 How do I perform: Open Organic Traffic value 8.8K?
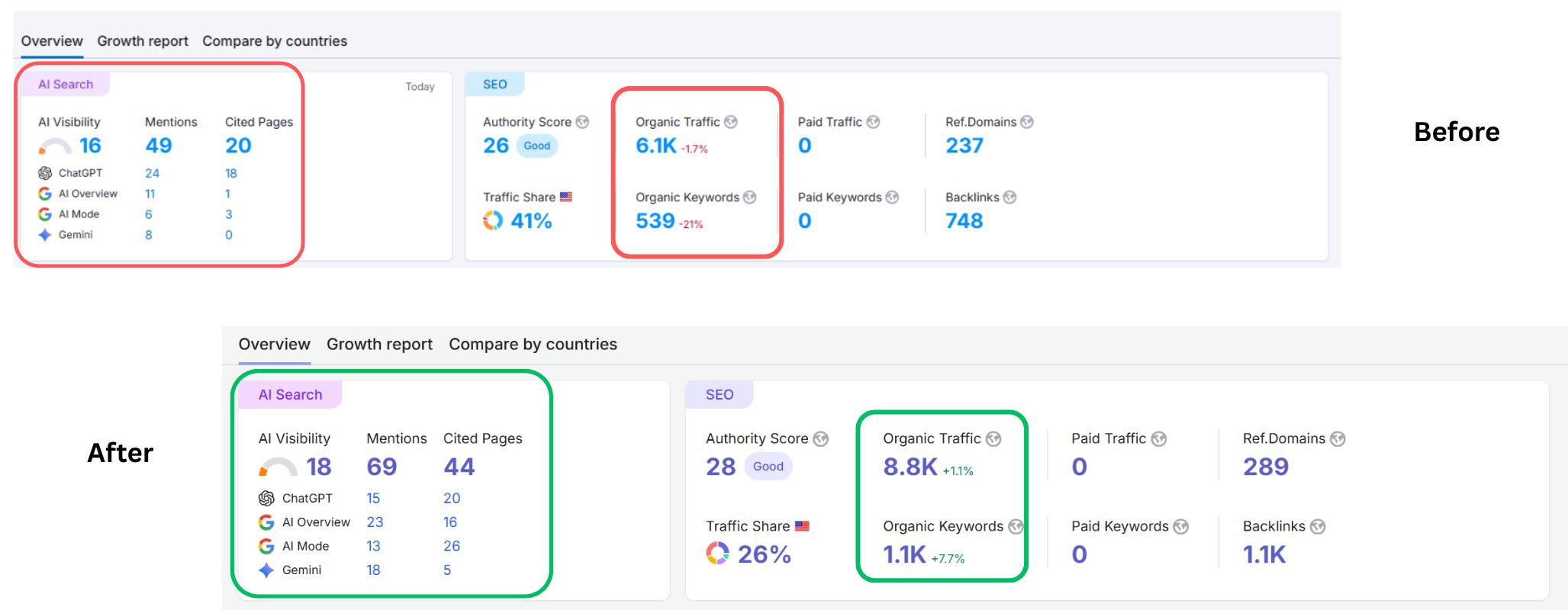[x=910, y=467]
